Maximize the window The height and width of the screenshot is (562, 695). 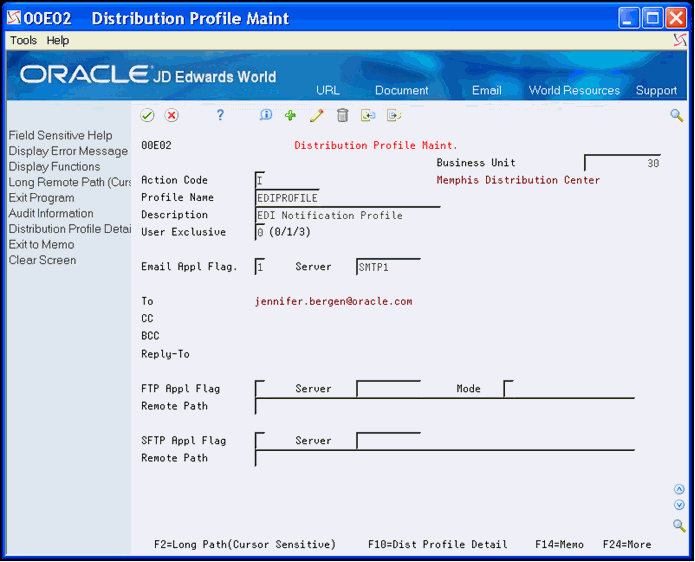coord(652,18)
